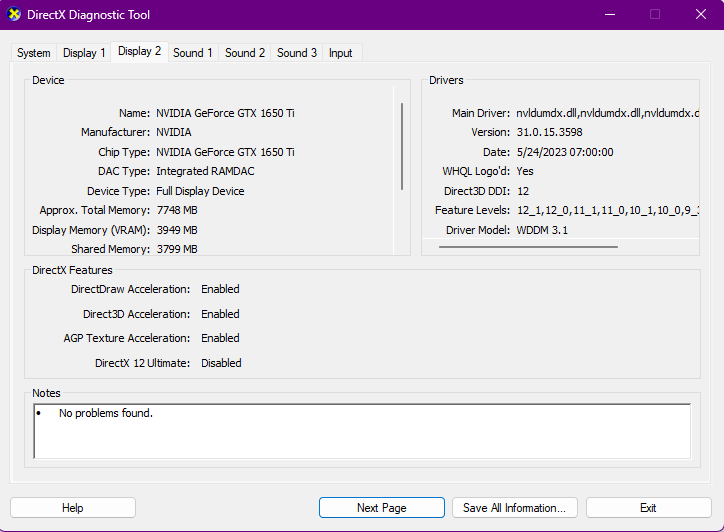Click the driver date 5/24/2023 07:00:00
The width and height of the screenshot is (724, 532).
565,152
